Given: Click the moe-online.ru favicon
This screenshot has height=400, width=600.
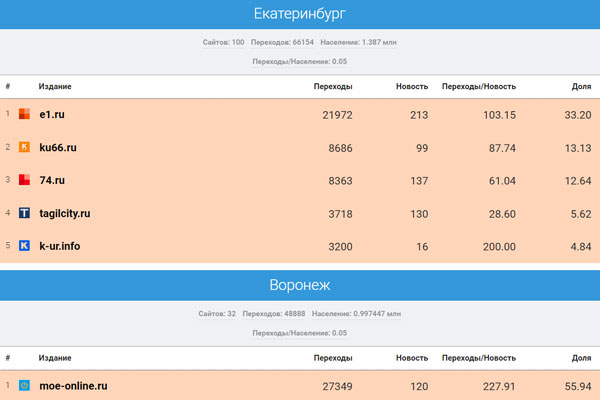Looking at the screenshot, I should pos(25,385).
